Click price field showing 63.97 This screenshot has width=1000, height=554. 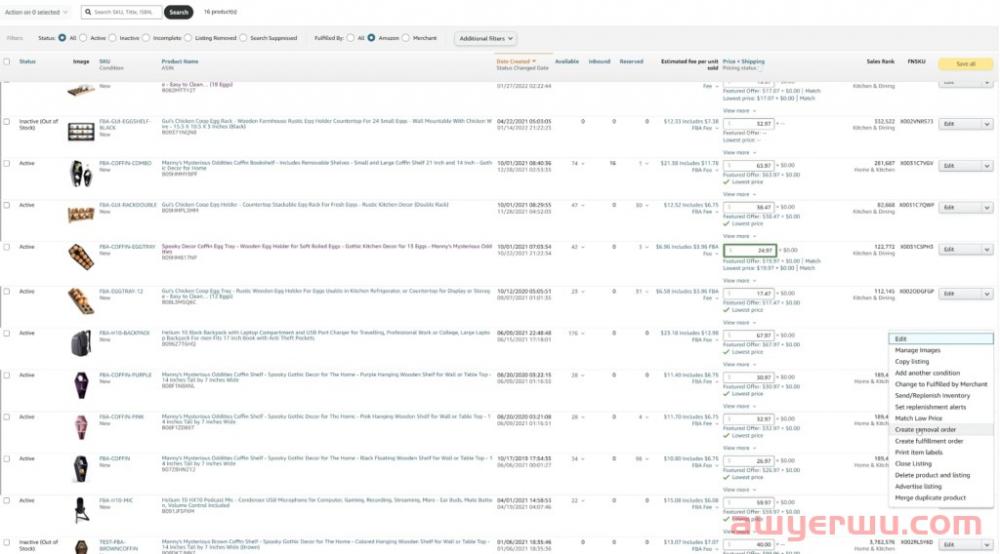point(749,166)
